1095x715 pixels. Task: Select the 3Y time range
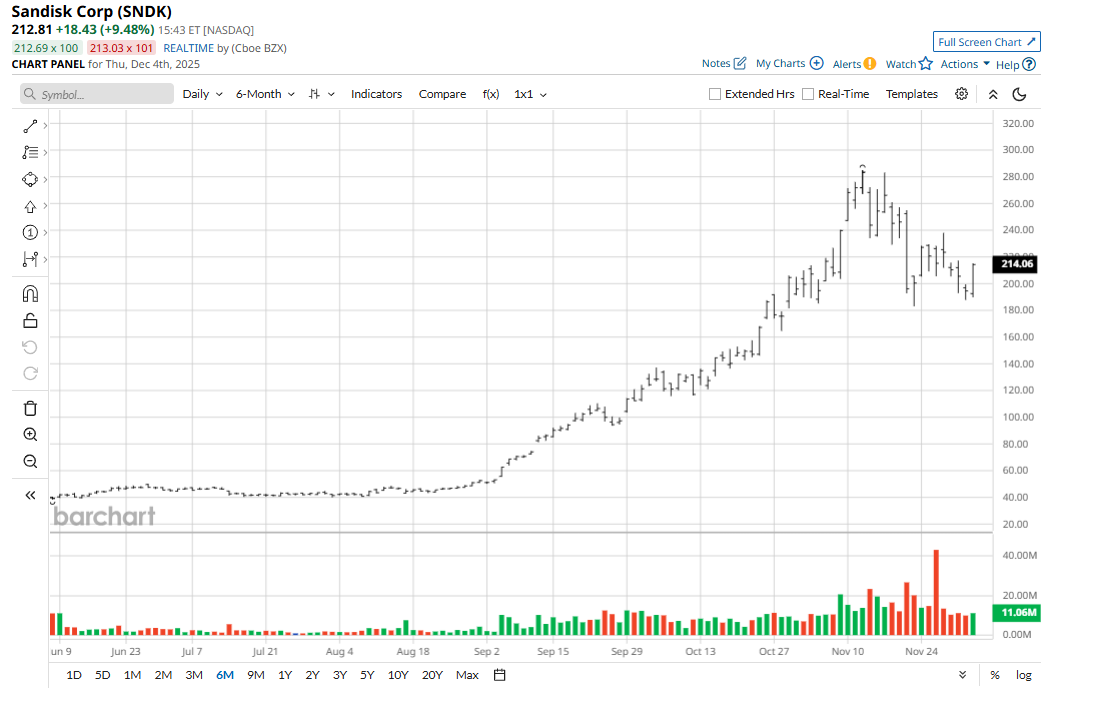(x=340, y=675)
